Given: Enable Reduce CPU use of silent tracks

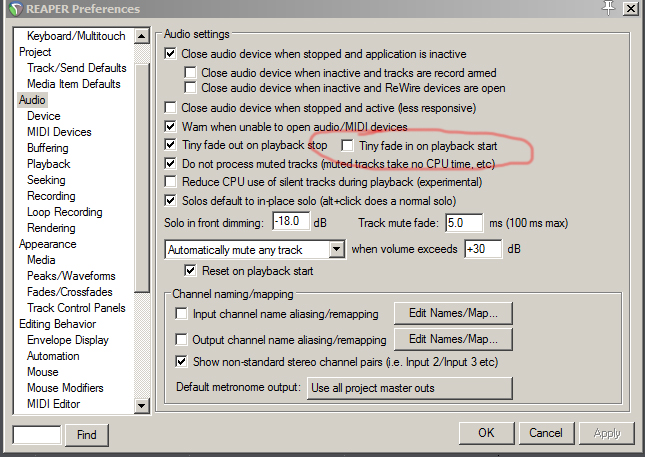Looking at the screenshot, I should point(170,181).
